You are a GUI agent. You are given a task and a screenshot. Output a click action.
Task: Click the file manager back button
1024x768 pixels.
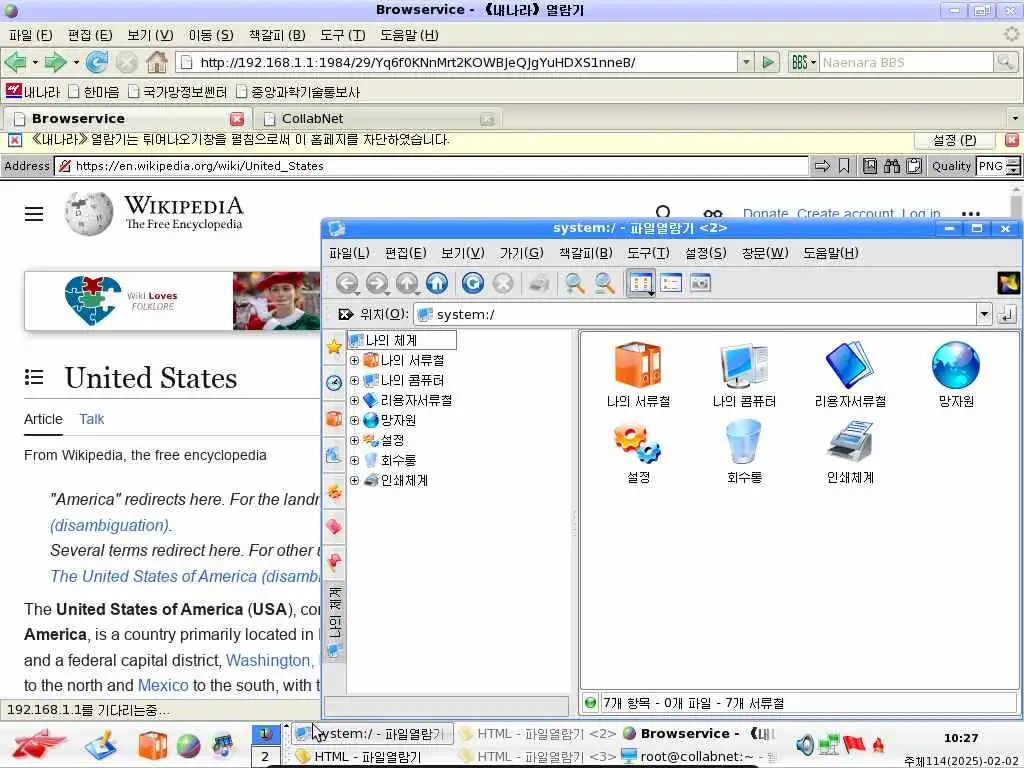(347, 283)
